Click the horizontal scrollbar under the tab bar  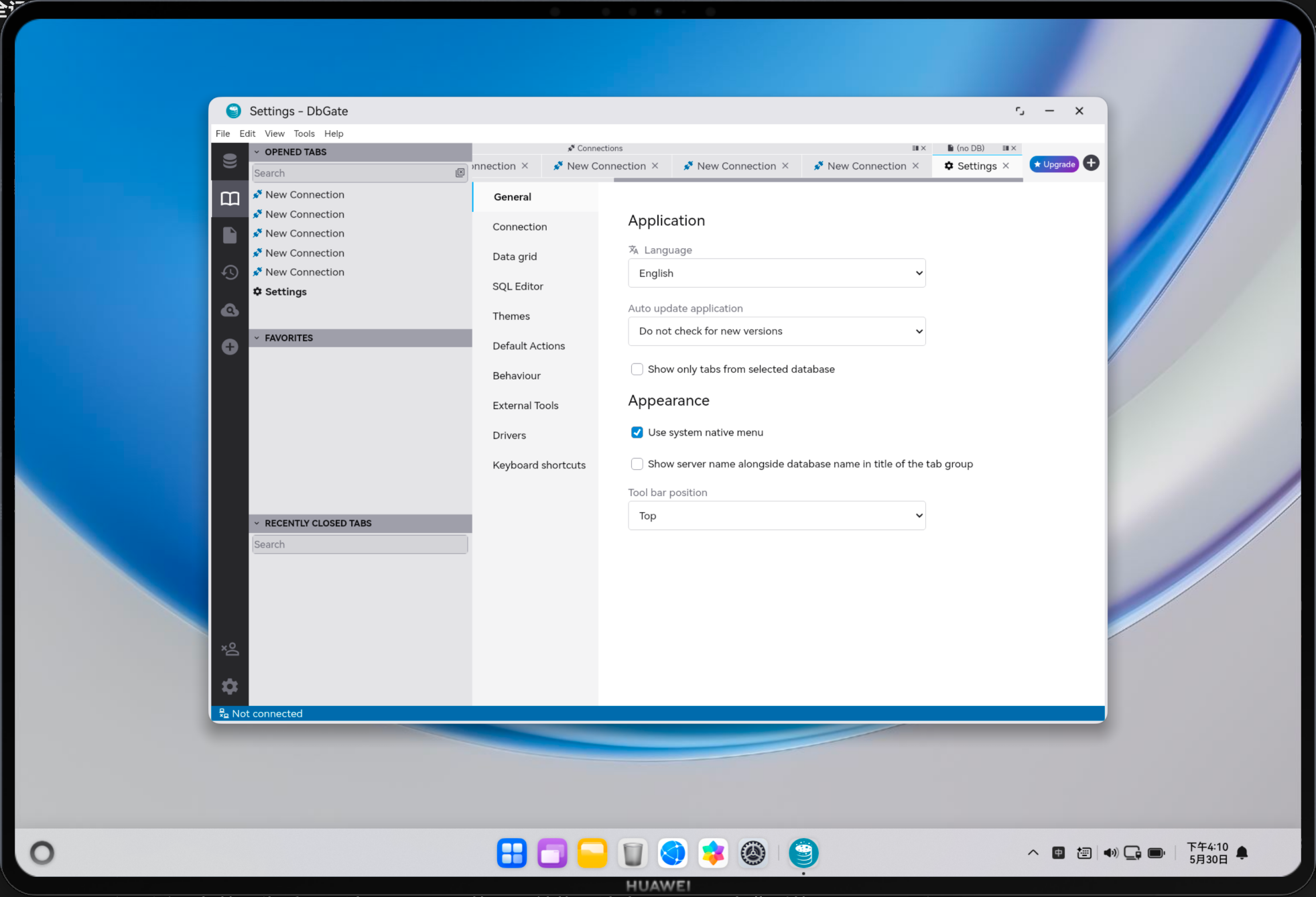818,180
